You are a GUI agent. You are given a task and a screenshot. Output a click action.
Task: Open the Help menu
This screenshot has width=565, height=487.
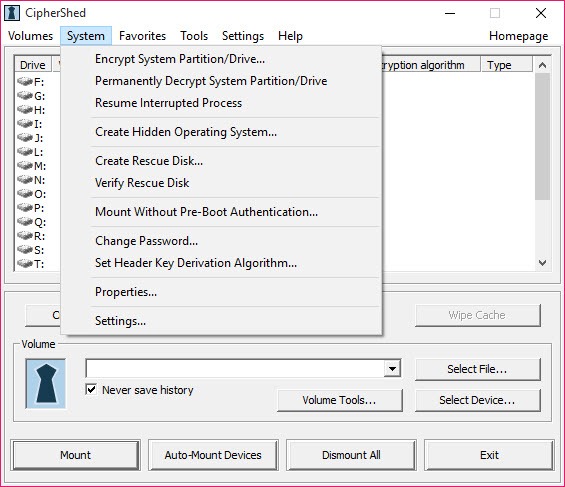pyautogui.click(x=290, y=36)
